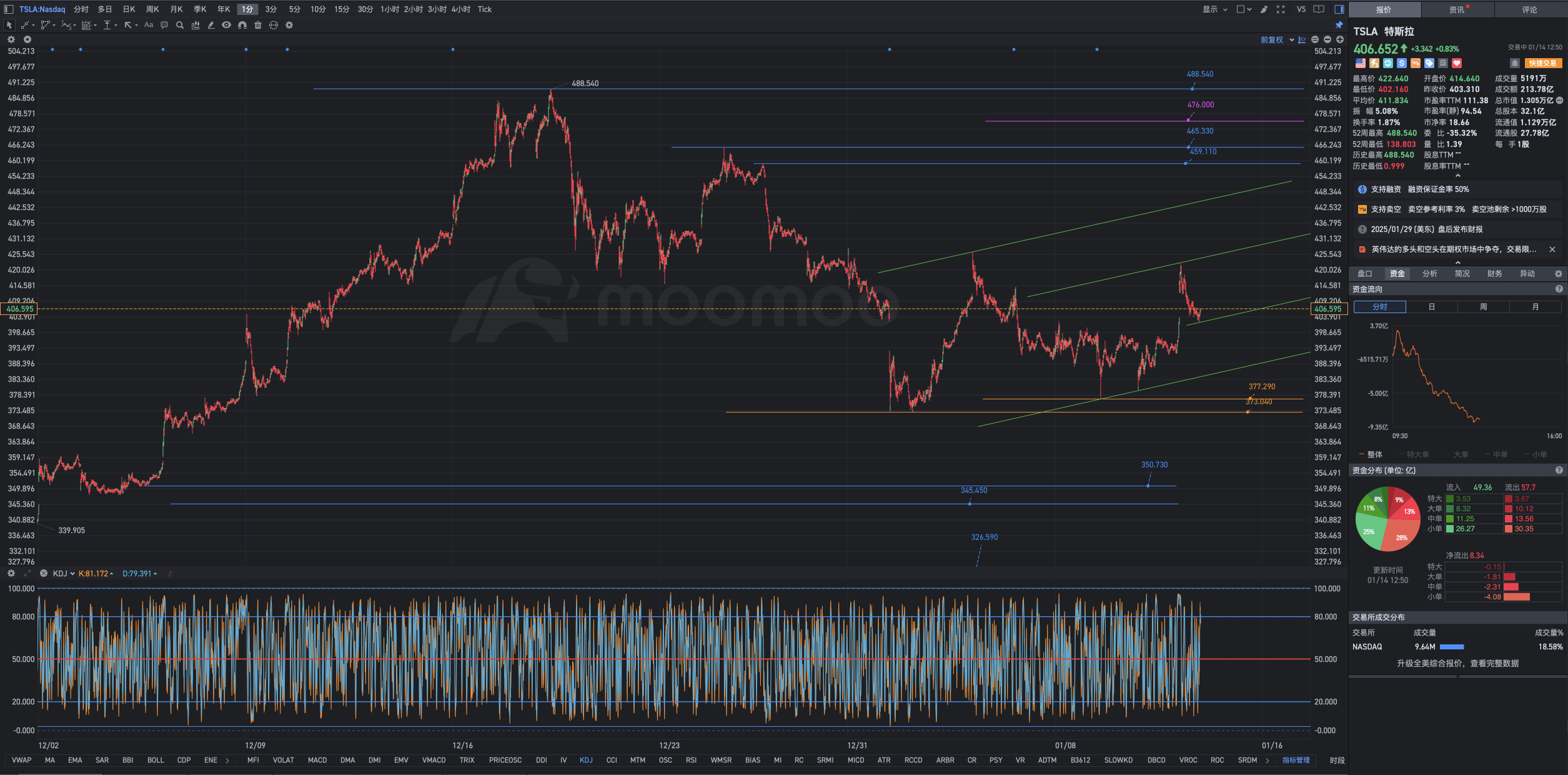Click the candlestick measure tool
This screenshot has width=1568, height=775.
click(196, 25)
